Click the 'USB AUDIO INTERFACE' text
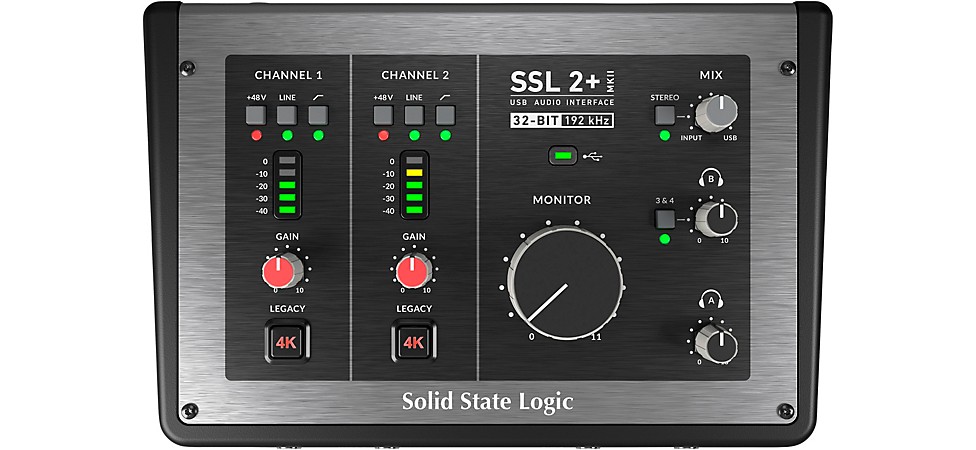976x450 pixels. 562,103
